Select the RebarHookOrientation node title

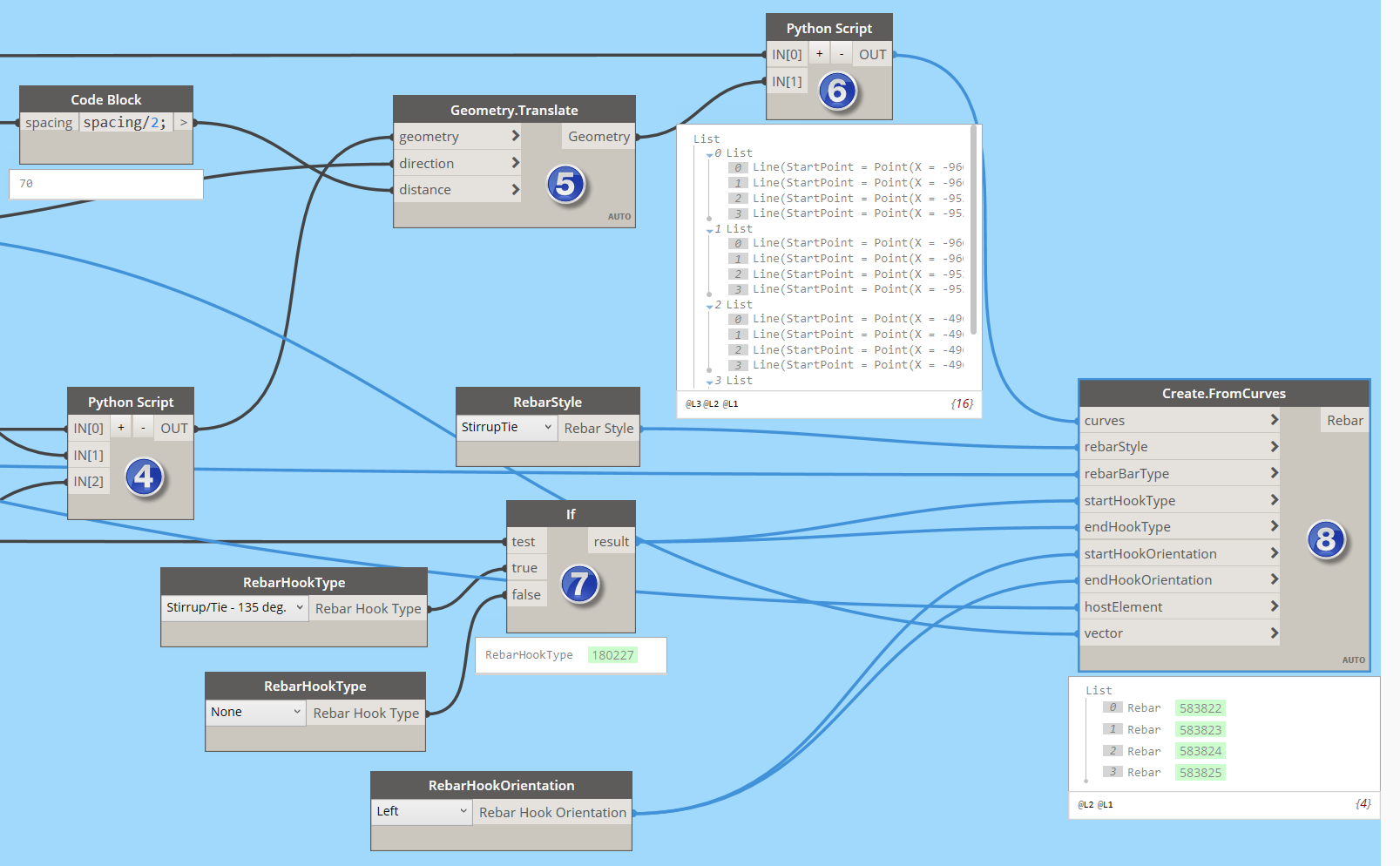pos(501,785)
